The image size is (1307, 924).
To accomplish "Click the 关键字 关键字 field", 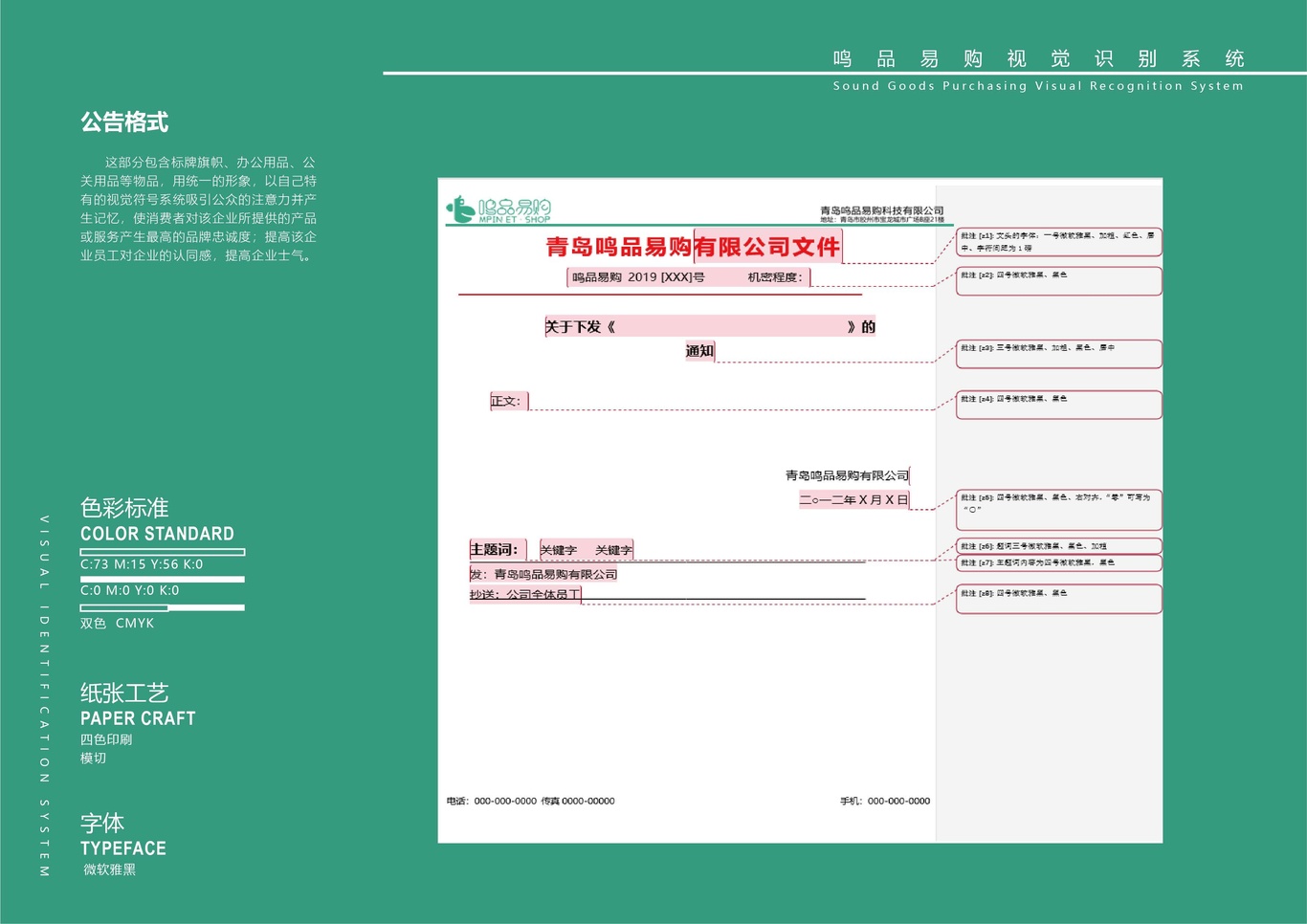I will click(586, 550).
